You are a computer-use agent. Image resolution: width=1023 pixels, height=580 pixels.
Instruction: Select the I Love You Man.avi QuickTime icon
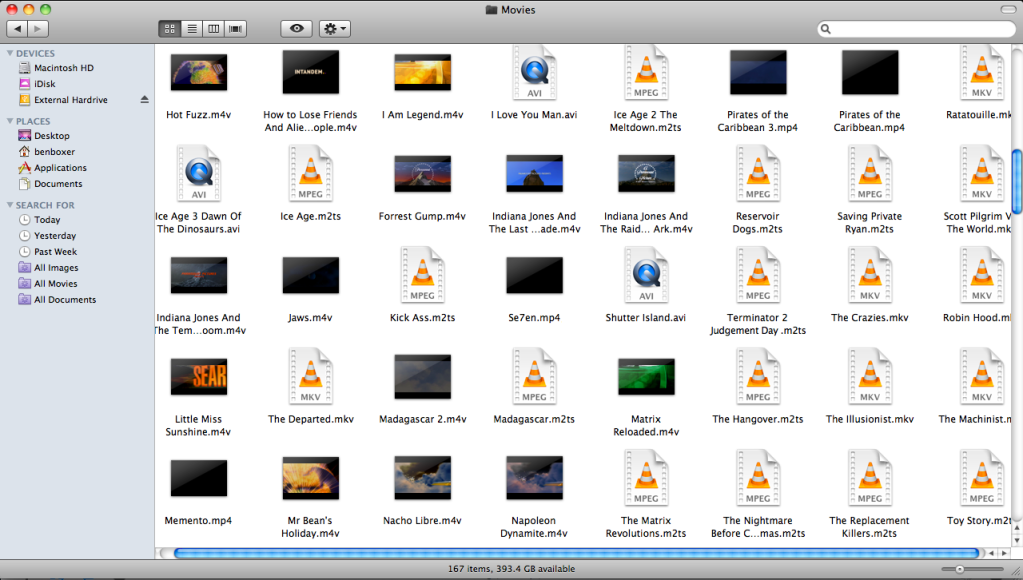pos(534,72)
